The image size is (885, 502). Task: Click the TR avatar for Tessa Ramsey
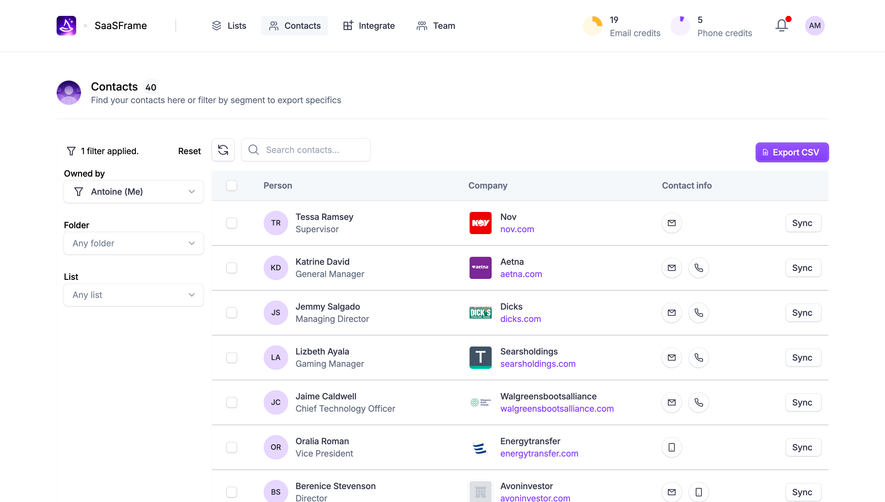[x=275, y=223]
